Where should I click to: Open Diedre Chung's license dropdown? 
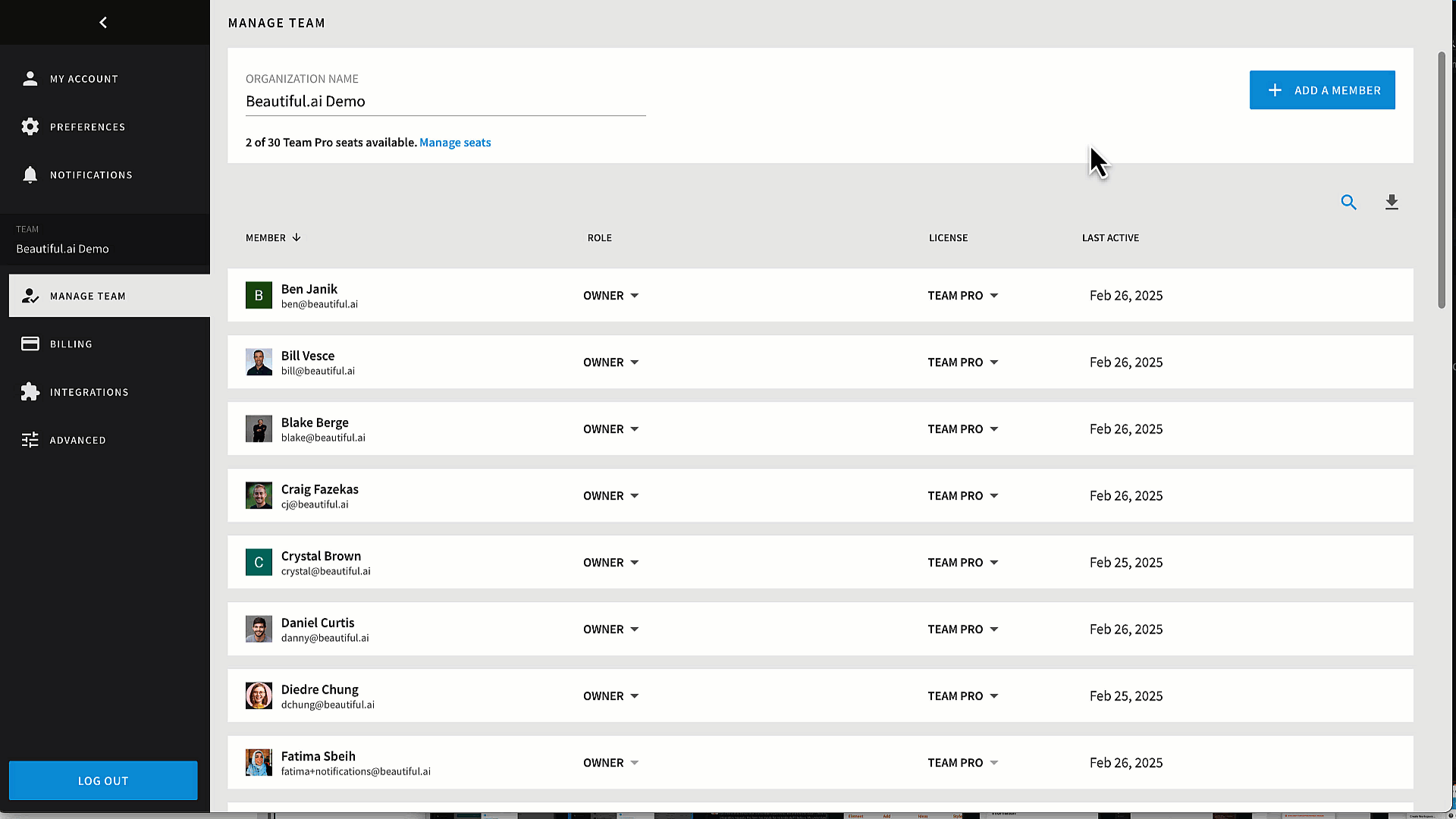coord(963,696)
